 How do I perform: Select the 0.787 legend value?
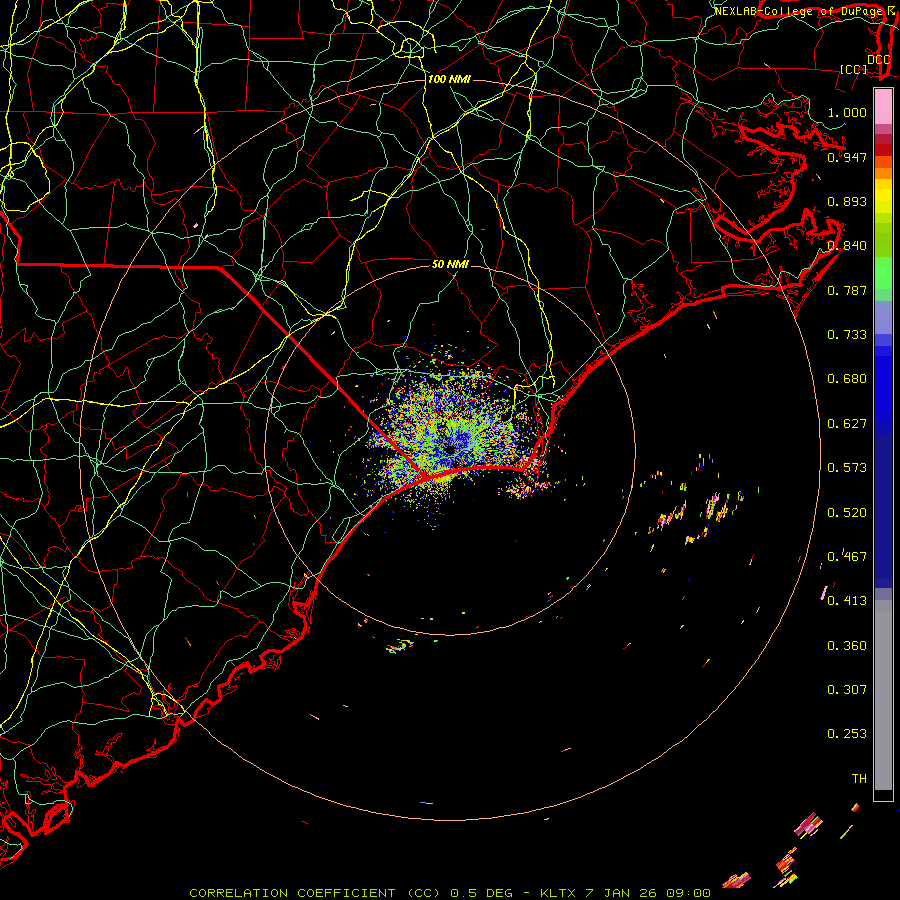847,290
